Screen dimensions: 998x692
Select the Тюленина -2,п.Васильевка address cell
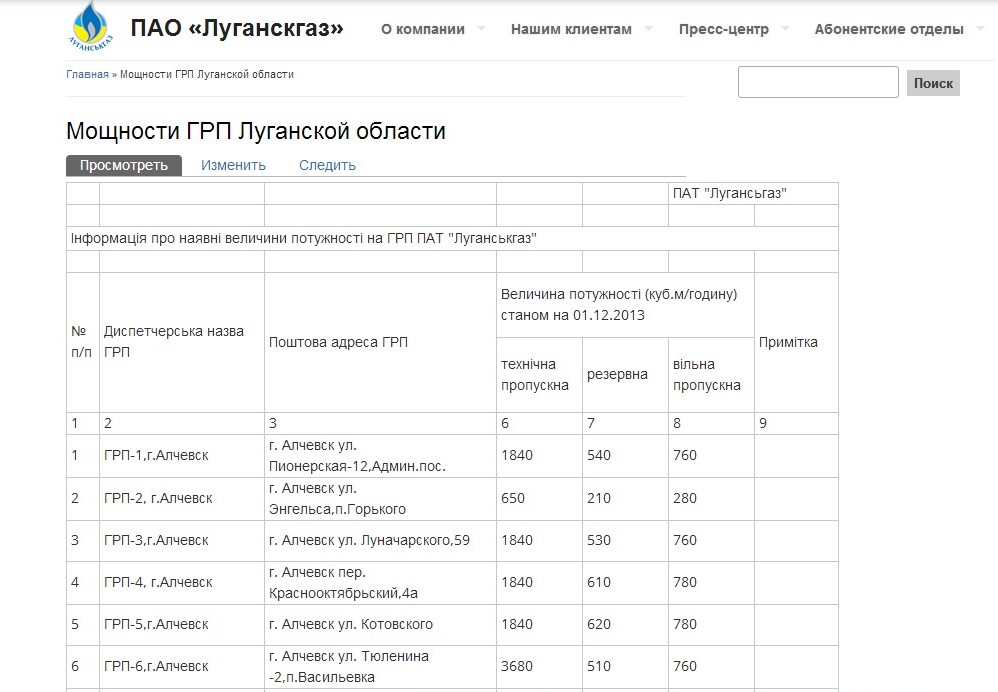click(x=380, y=667)
